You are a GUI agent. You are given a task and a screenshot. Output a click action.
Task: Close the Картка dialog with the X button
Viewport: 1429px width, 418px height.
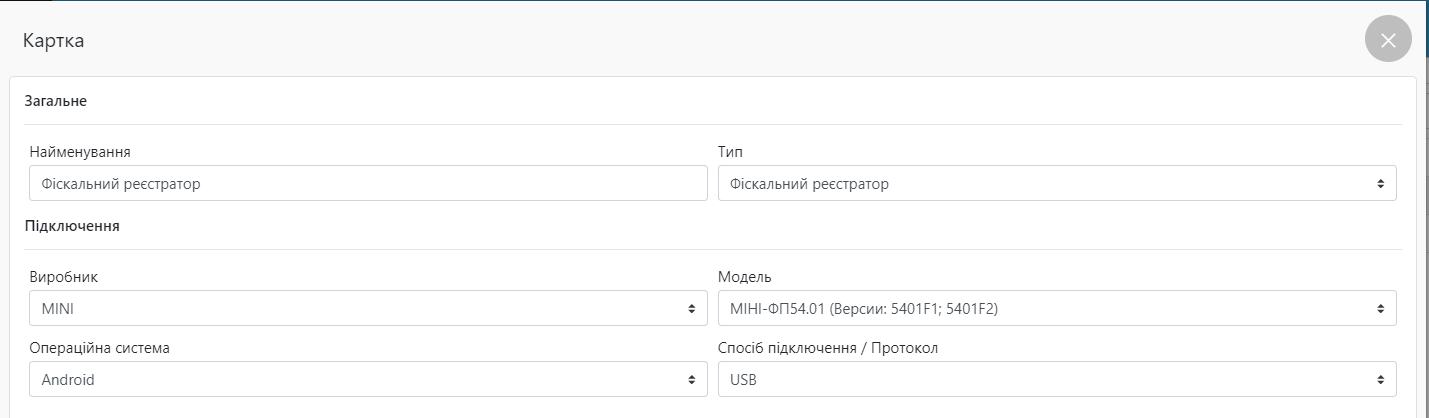pos(1387,40)
